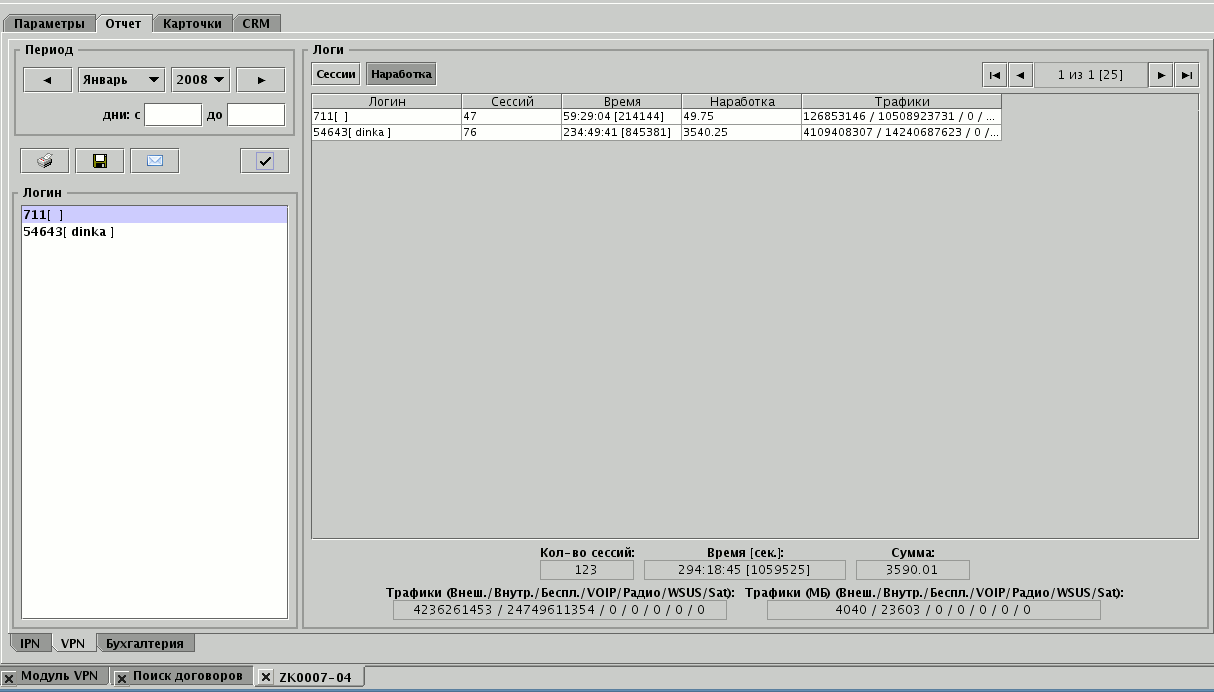Go to previous month arrow
This screenshot has height=692, width=1214.
(47, 80)
